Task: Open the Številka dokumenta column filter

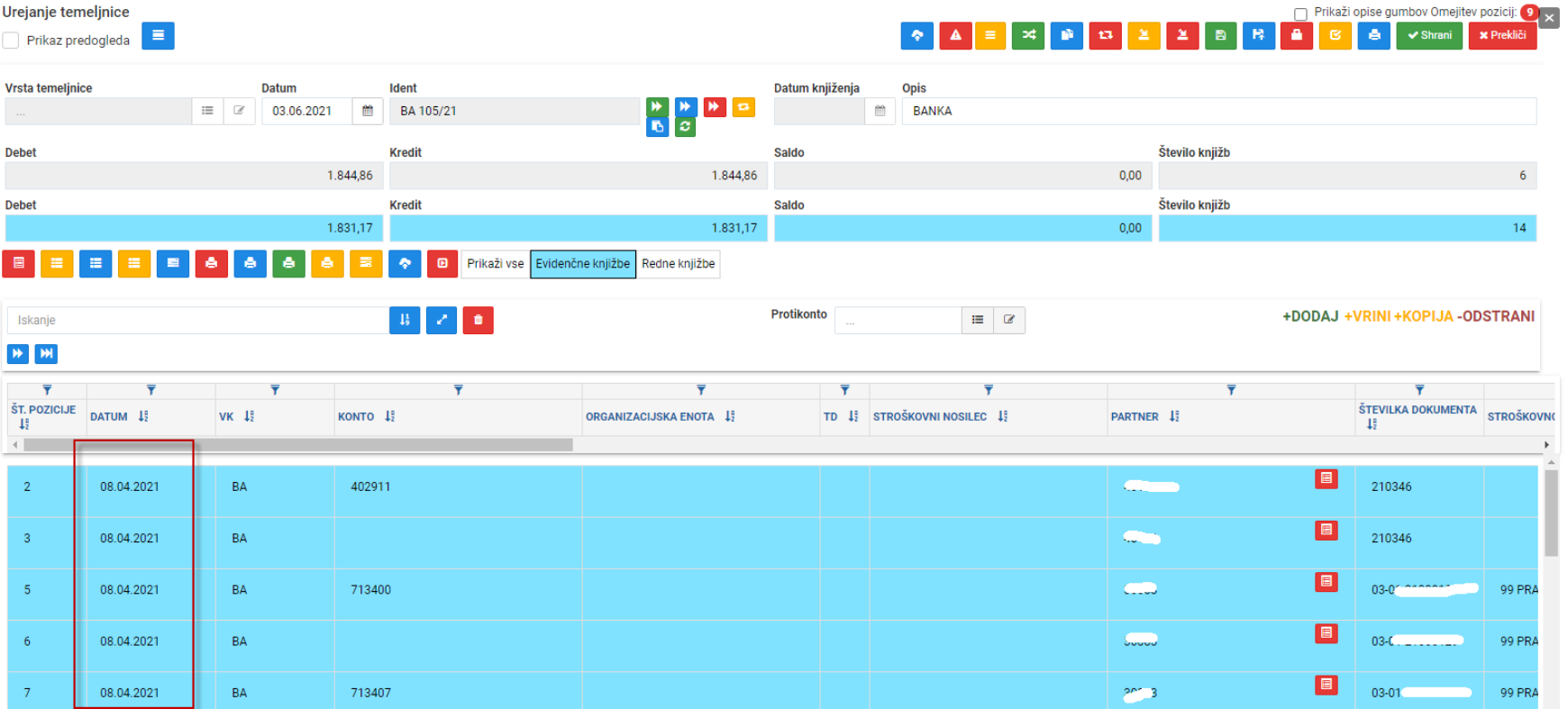Action: (x=1419, y=390)
